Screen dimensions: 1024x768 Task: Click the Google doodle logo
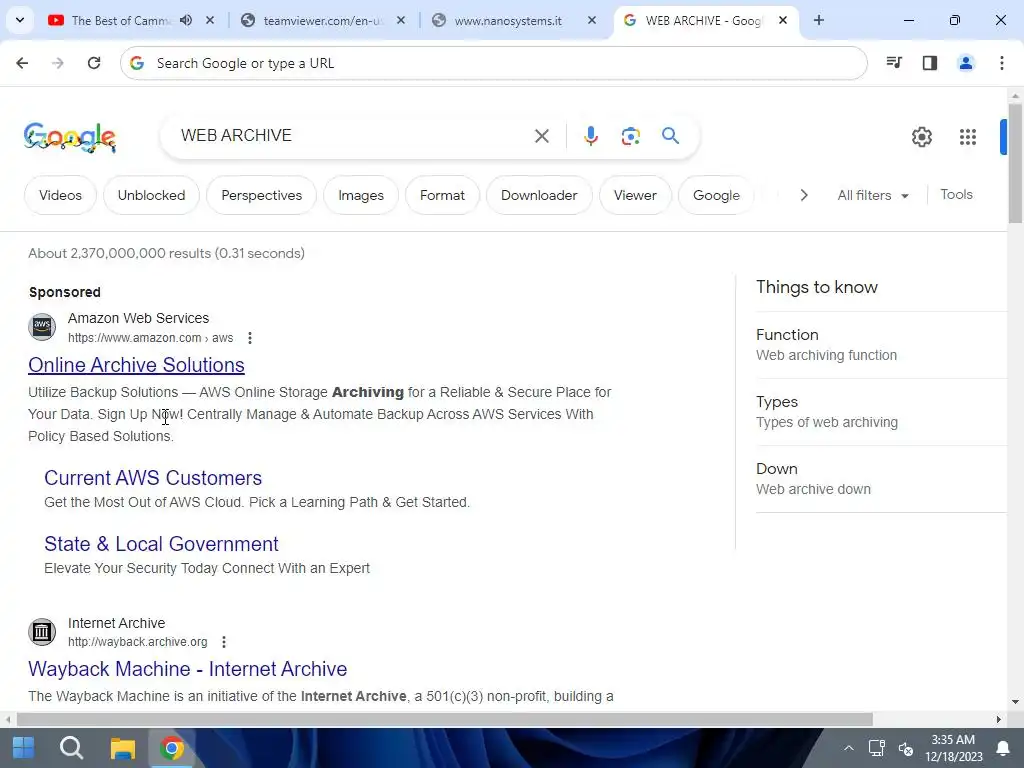[x=70, y=137]
